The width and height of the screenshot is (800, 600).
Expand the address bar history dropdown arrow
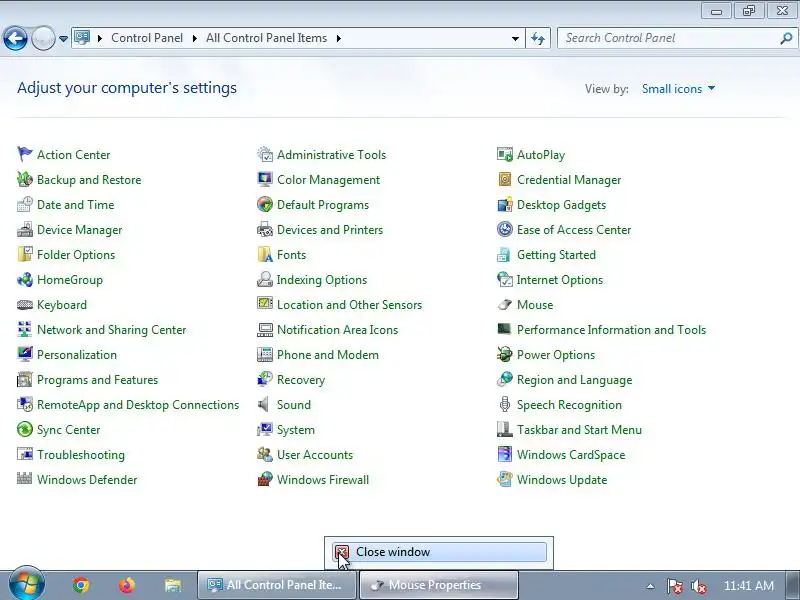(515, 38)
